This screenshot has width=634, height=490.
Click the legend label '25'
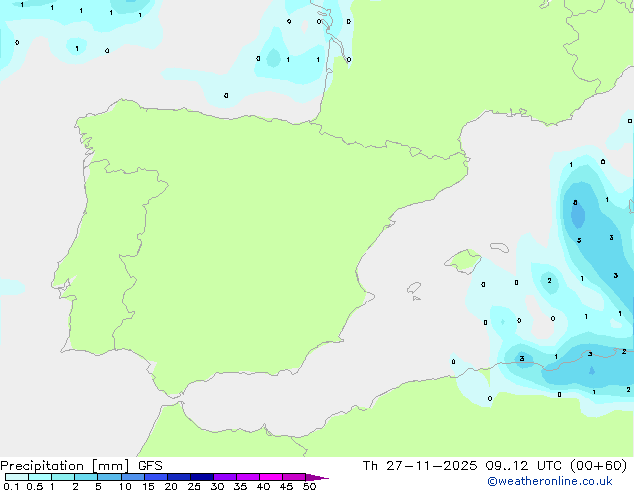pyautogui.click(x=194, y=486)
